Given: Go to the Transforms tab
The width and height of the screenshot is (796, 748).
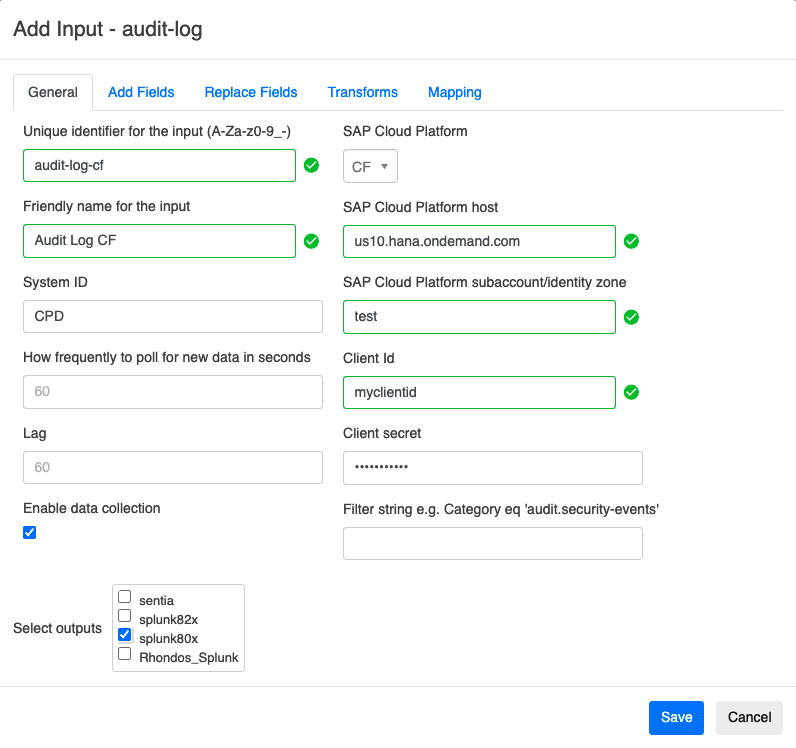Looking at the screenshot, I should (362, 92).
